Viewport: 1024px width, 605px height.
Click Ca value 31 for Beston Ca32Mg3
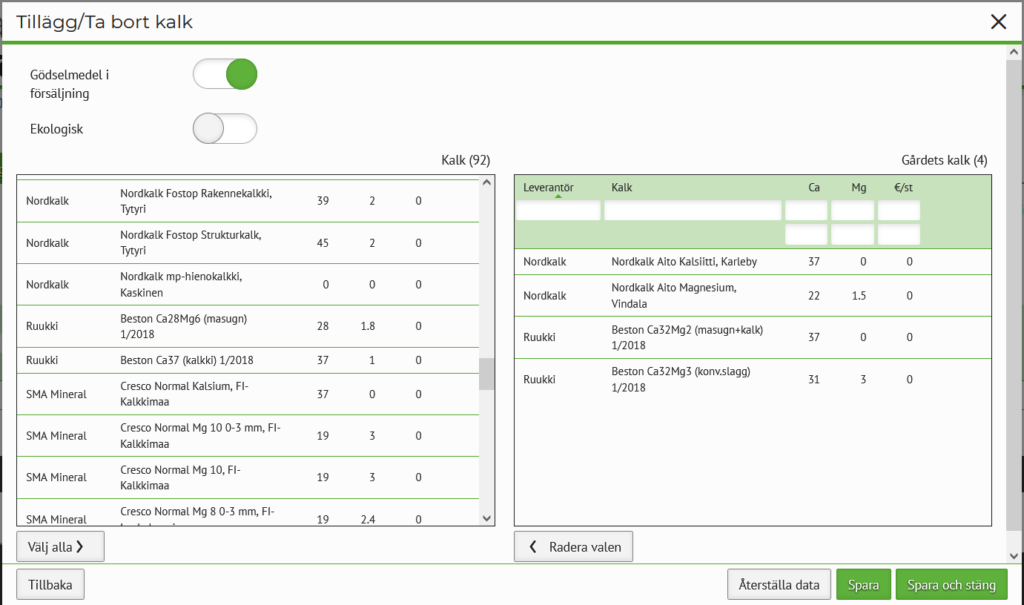pos(814,380)
